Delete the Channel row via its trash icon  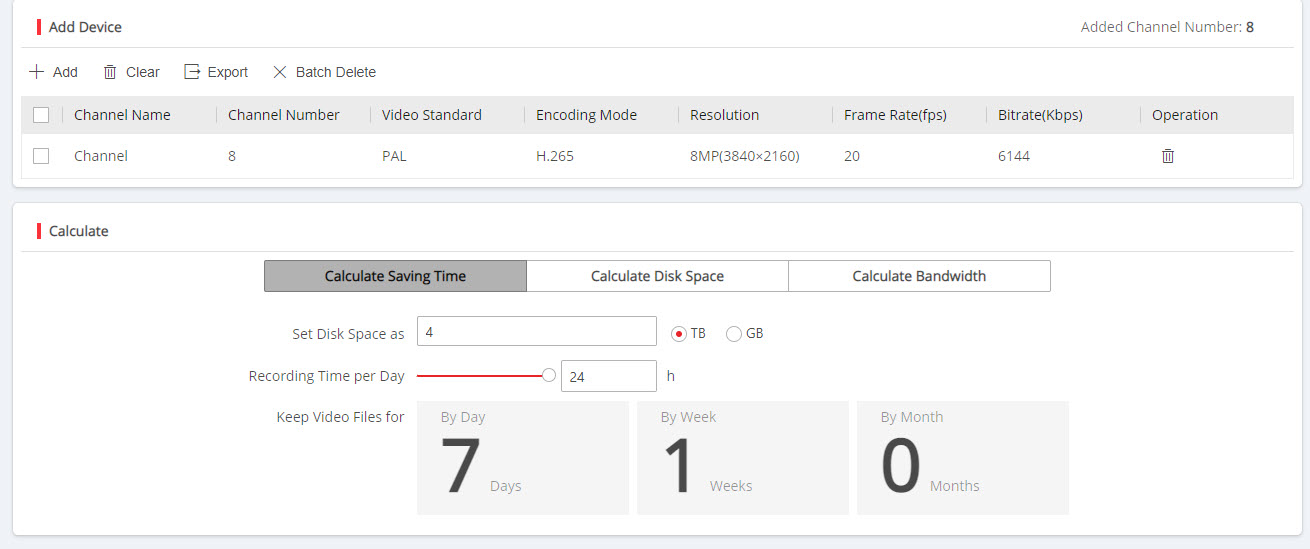(1167, 156)
